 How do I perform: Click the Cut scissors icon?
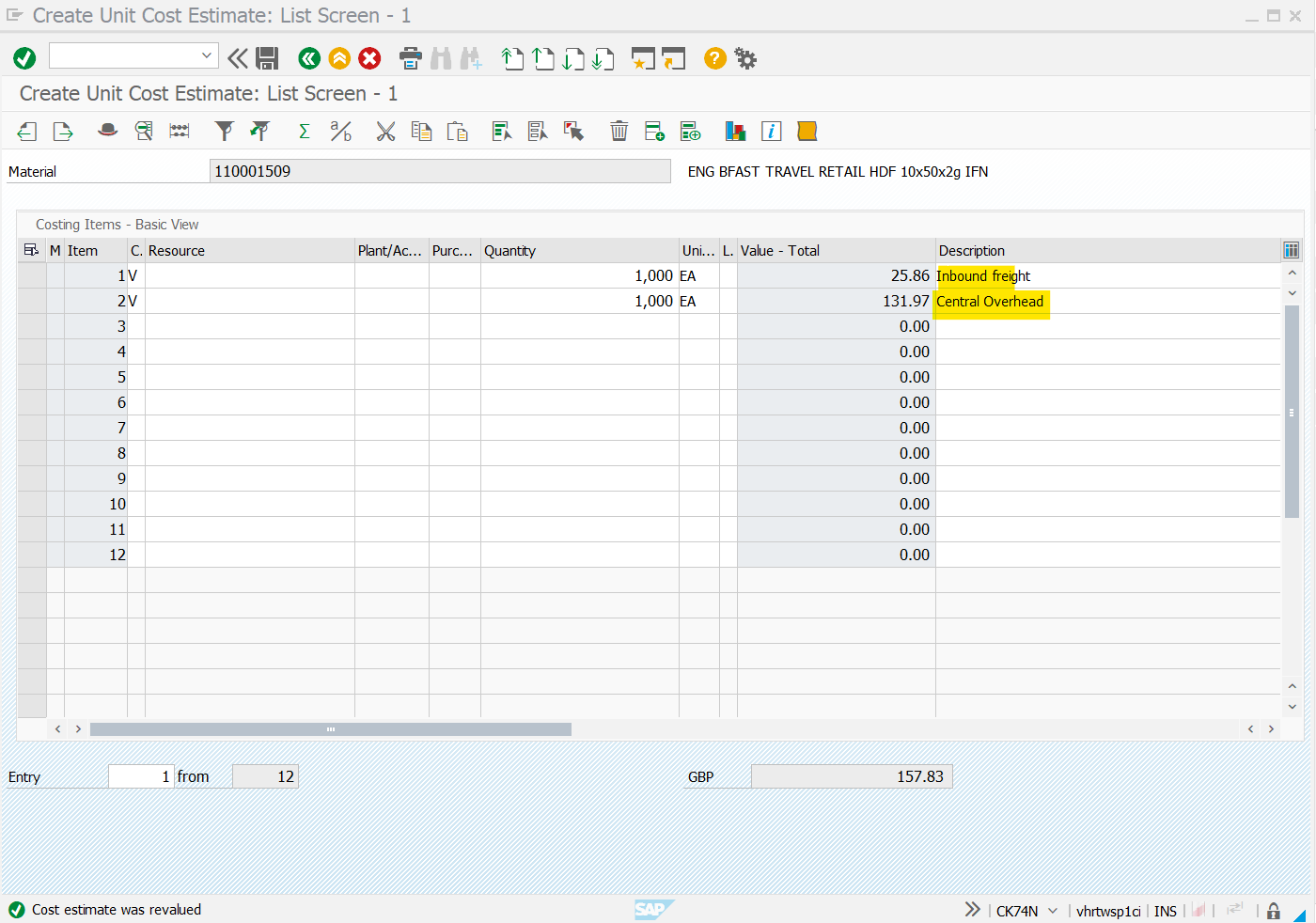(385, 132)
